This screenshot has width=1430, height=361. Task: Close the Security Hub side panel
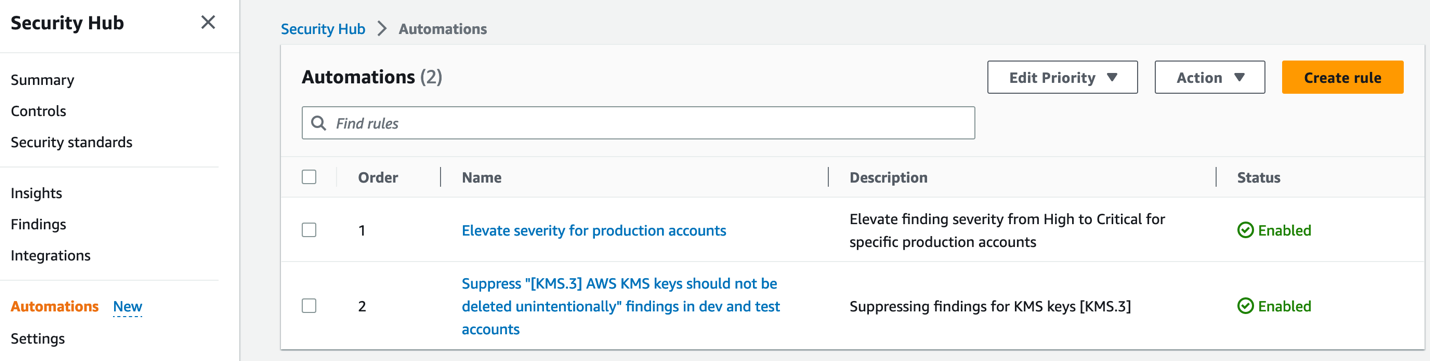coord(208,22)
